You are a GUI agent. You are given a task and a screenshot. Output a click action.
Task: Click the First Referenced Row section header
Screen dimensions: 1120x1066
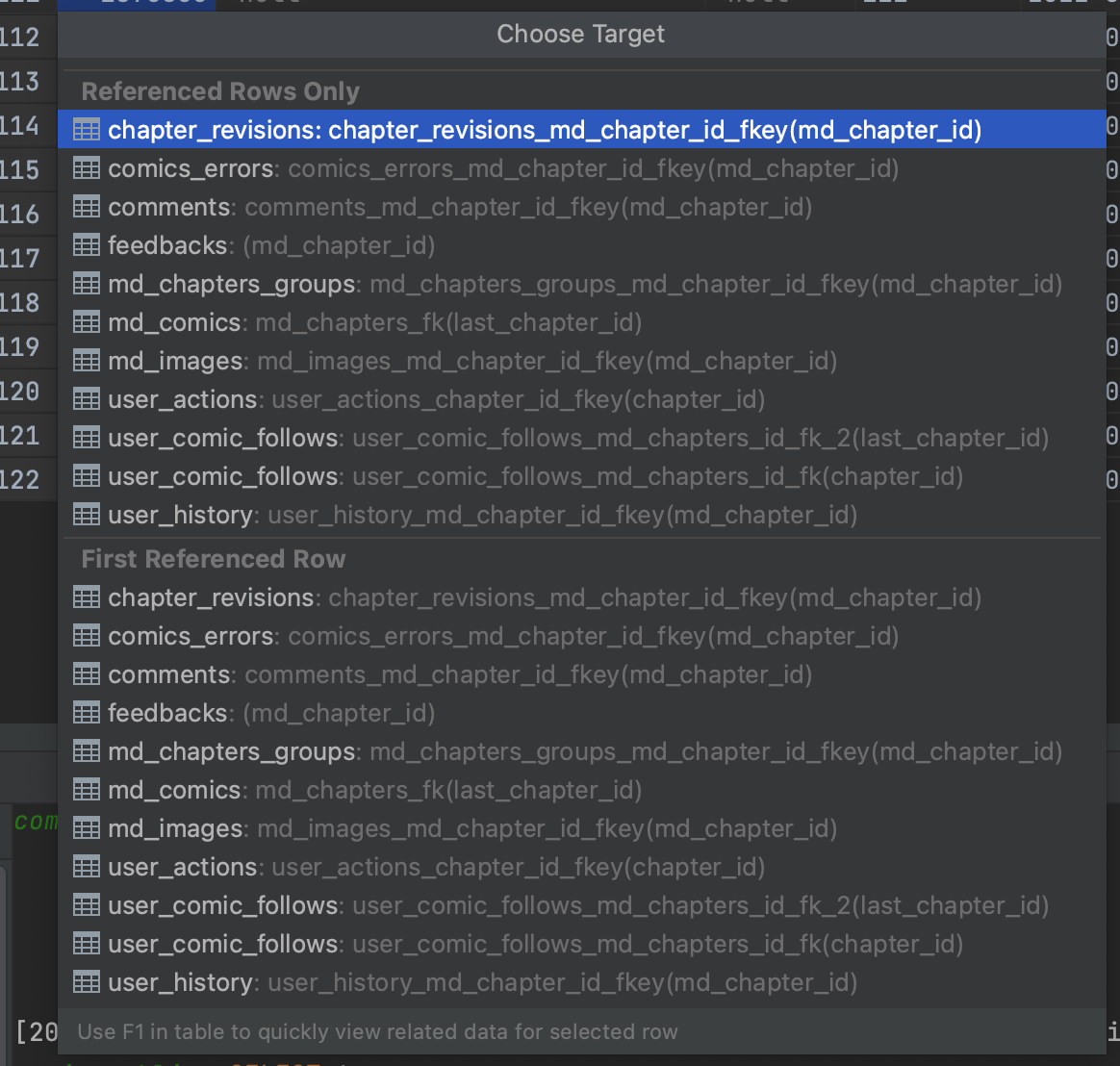213,558
